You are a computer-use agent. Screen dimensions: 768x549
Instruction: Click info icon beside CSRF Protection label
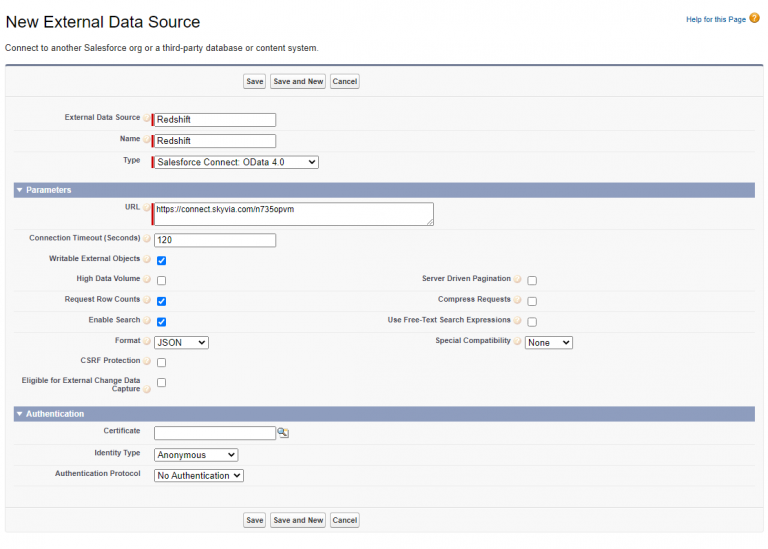(x=147, y=362)
